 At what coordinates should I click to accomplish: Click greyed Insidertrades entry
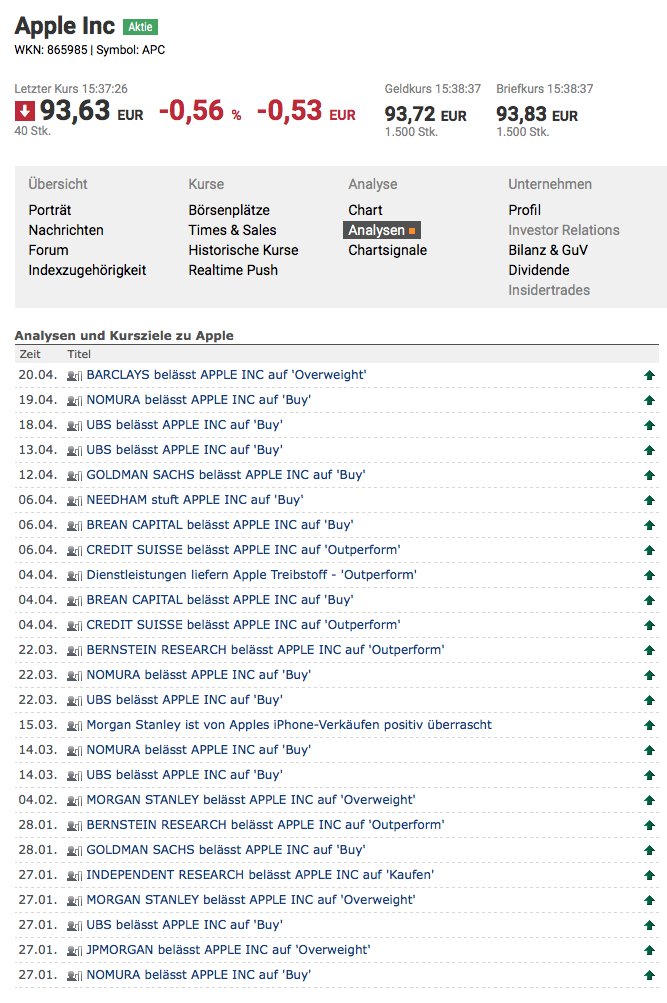549,290
